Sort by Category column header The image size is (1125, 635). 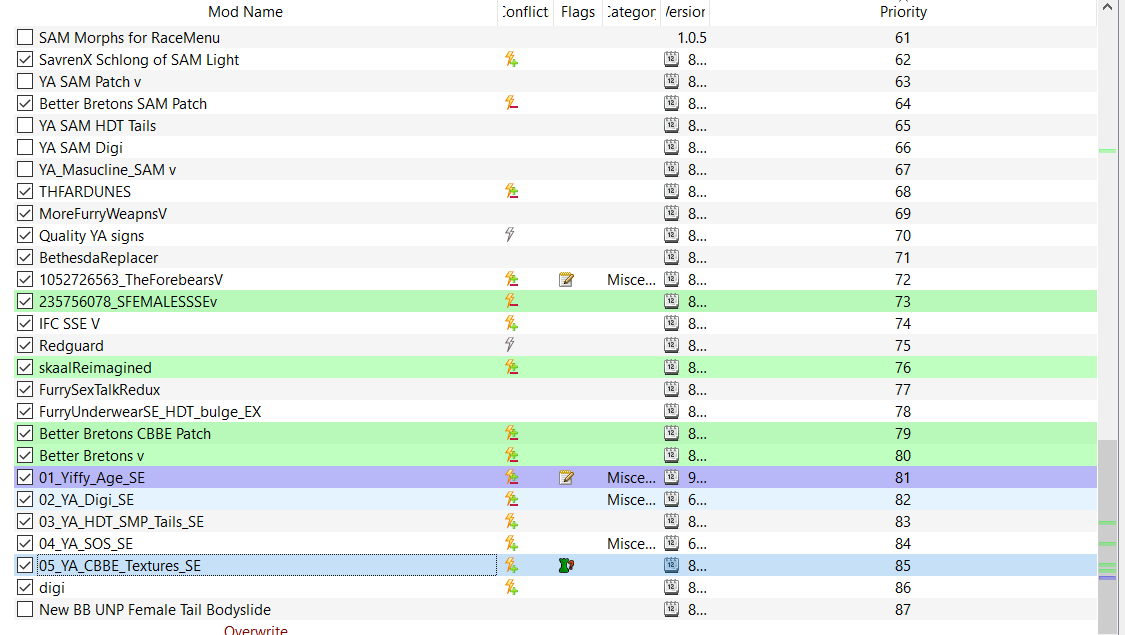click(x=631, y=11)
